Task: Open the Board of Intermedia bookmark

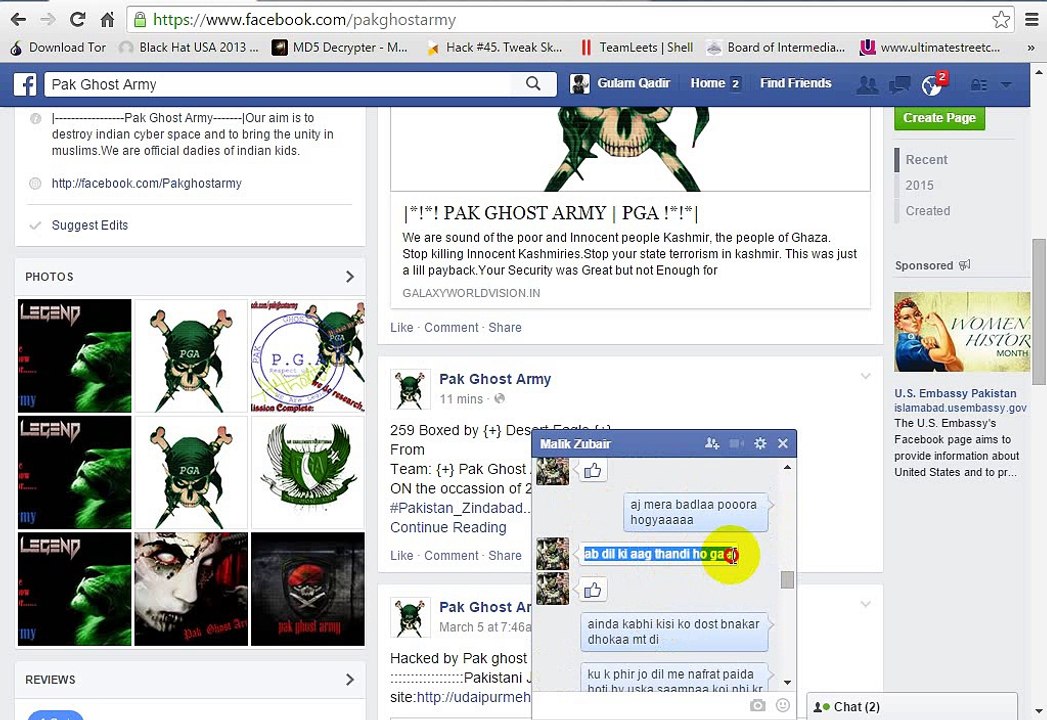Action: [776, 47]
